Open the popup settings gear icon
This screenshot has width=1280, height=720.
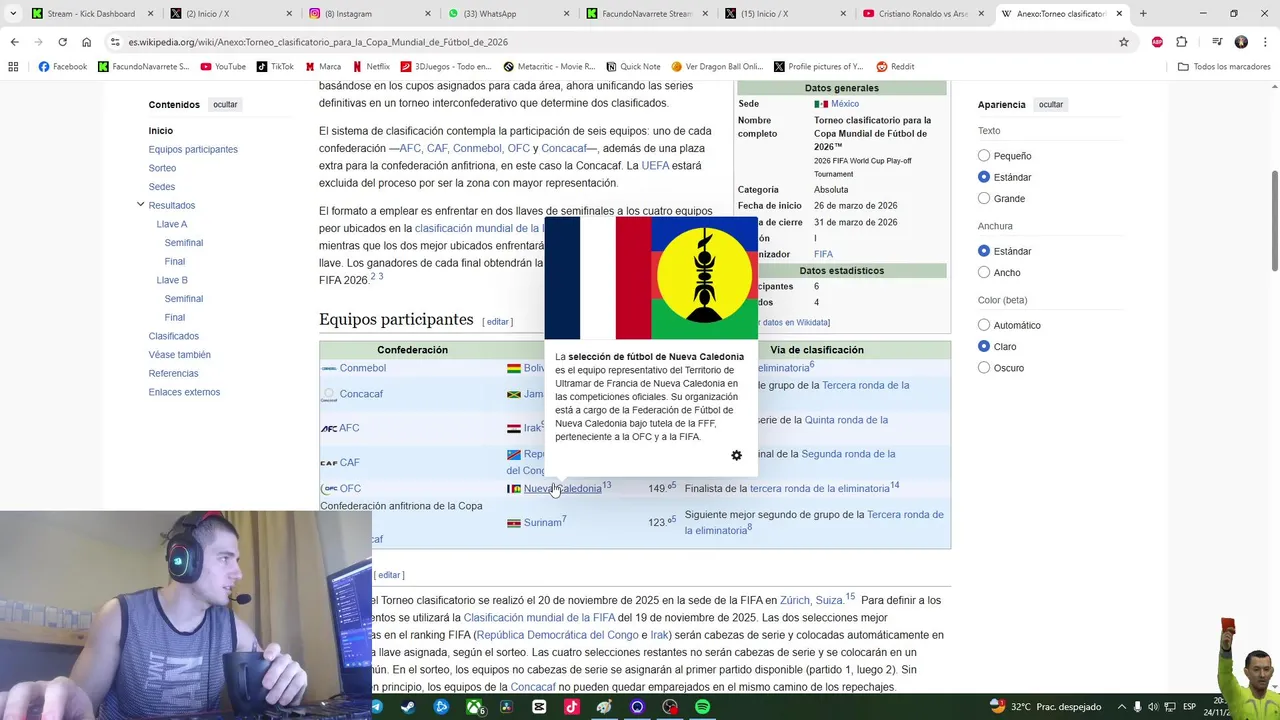pos(737,455)
